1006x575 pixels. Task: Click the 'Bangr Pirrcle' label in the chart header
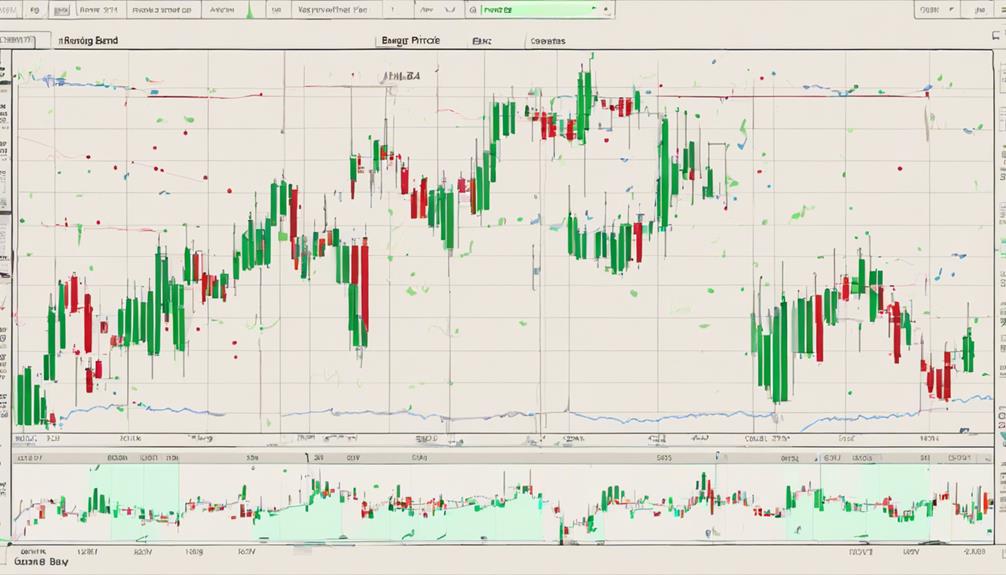click(x=411, y=40)
